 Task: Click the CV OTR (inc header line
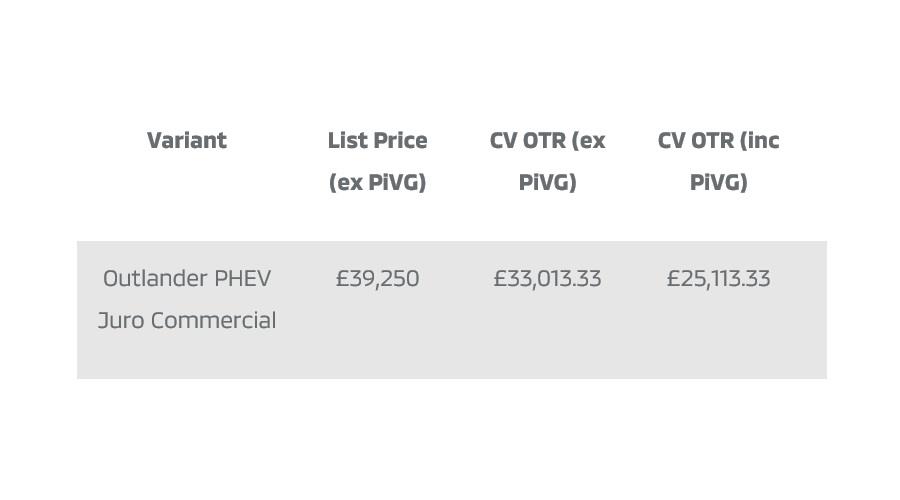pyautogui.click(x=718, y=141)
